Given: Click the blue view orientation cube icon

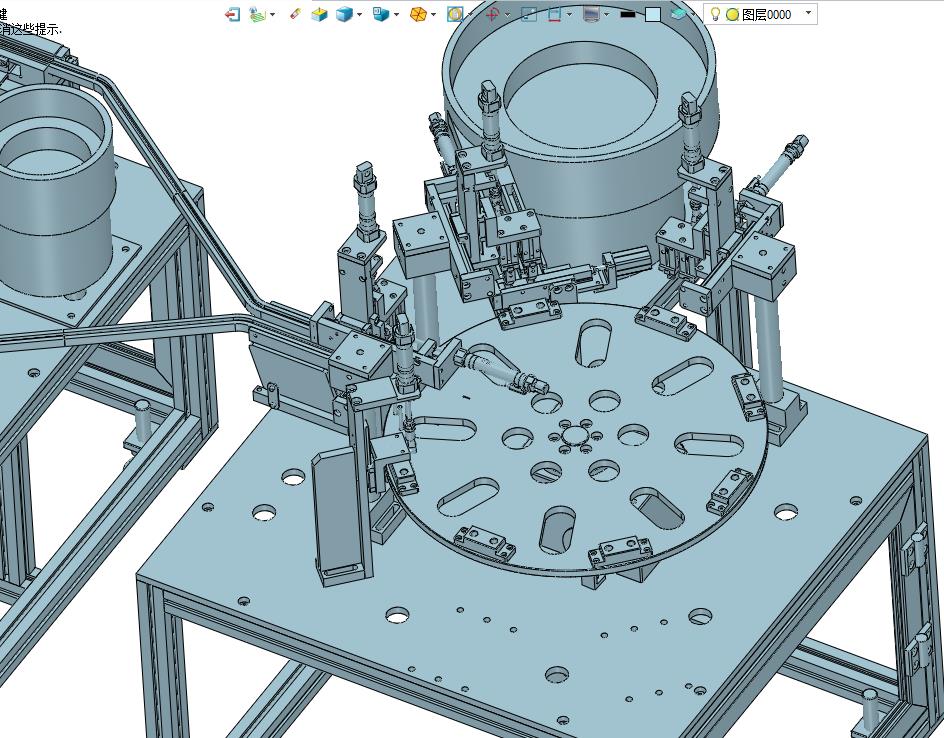Looking at the screenshot, I should 381,14.
